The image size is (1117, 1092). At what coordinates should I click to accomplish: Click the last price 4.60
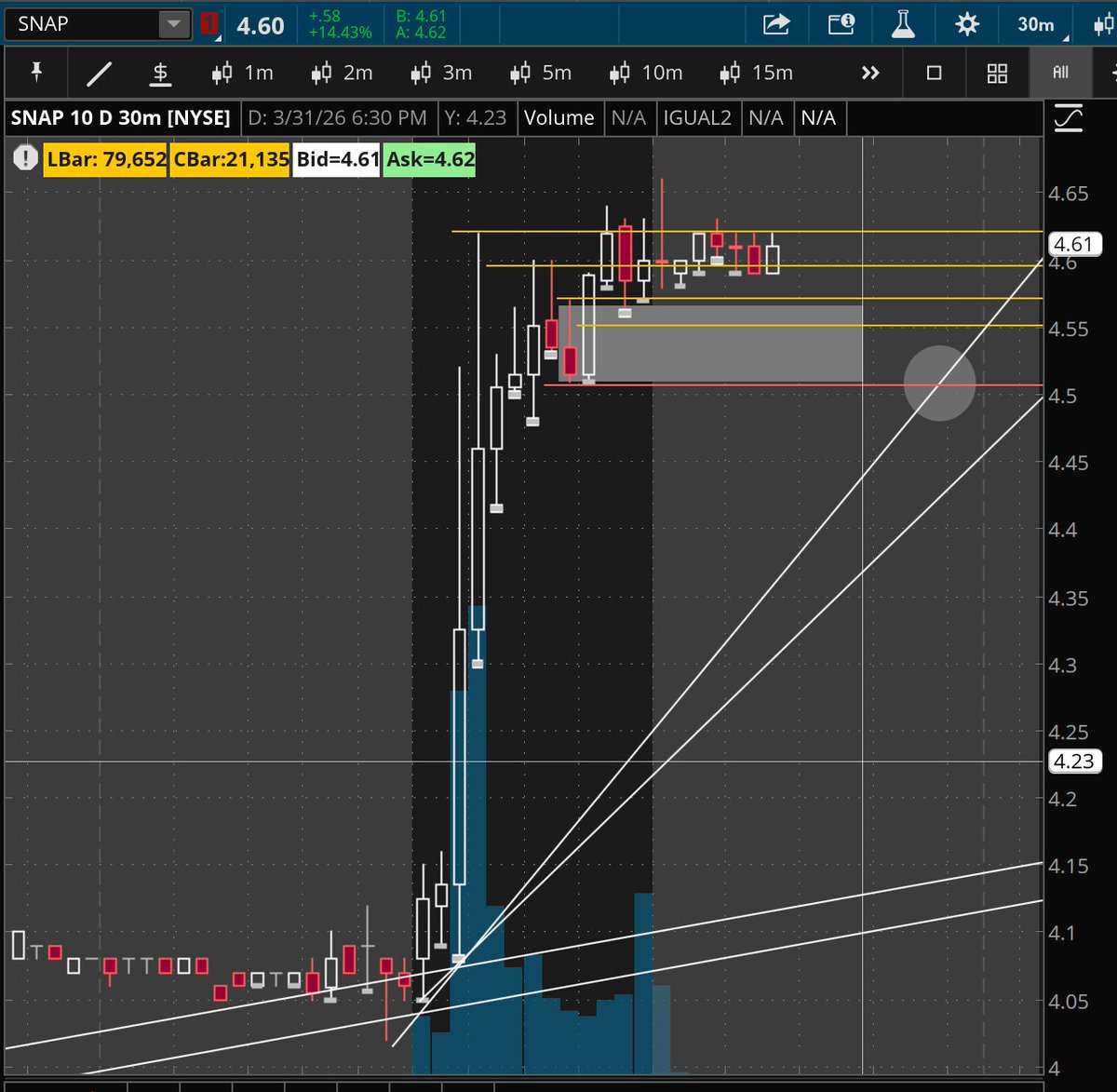point(261,25)
